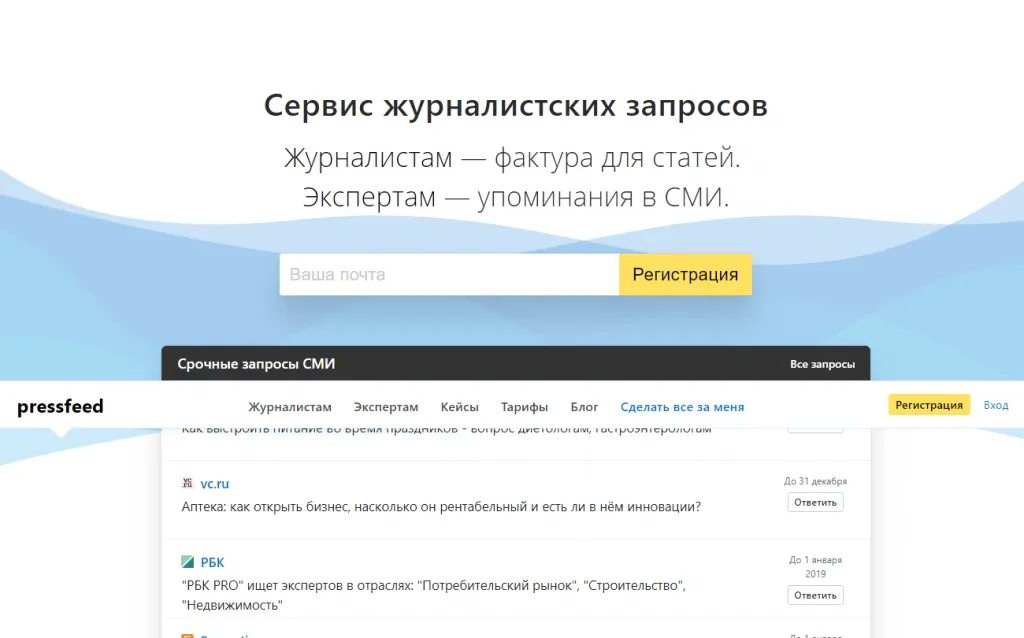Open the Блог link

(584, 407)
